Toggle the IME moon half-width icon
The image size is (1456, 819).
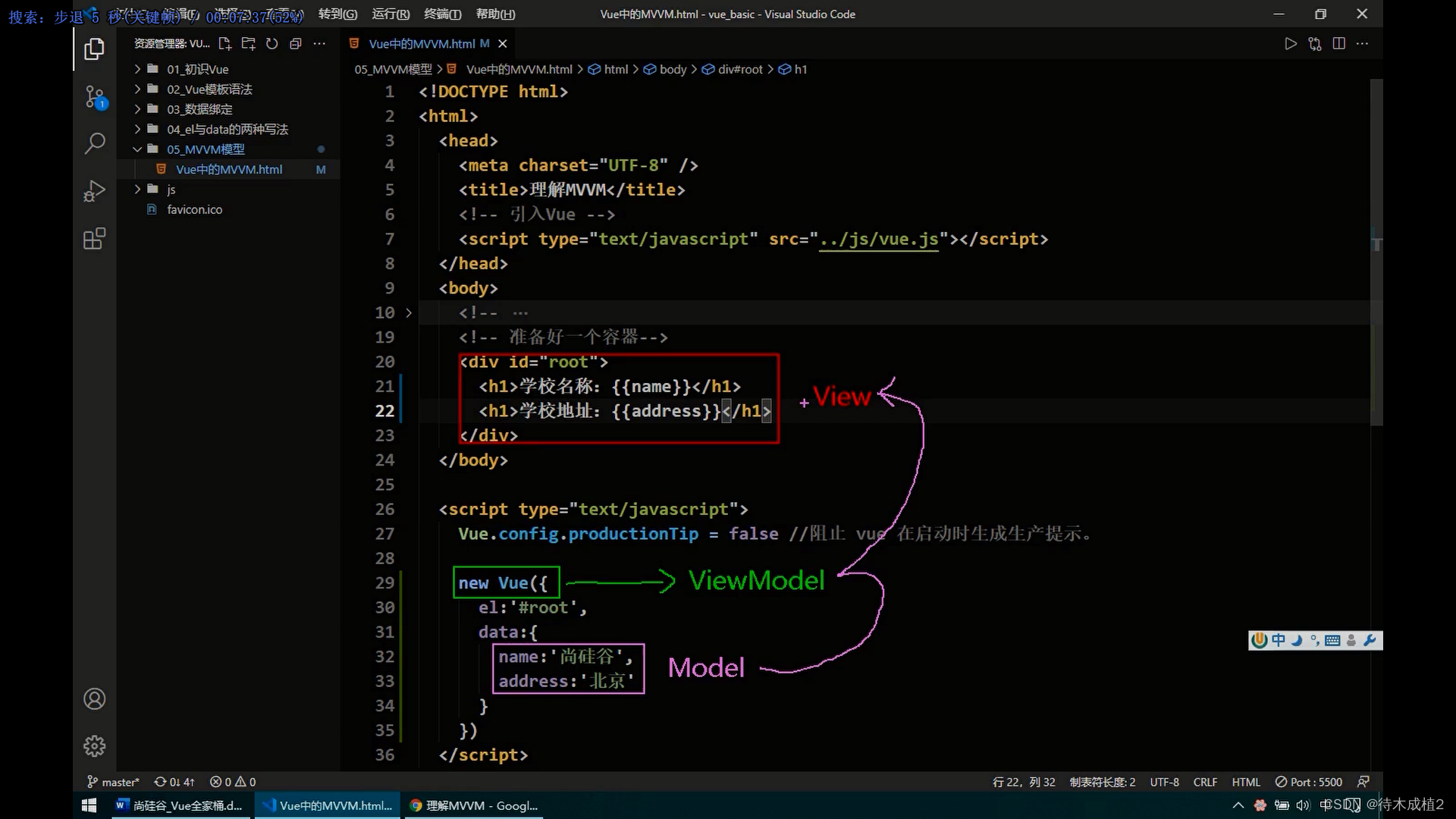click(x=1297, y=640)
